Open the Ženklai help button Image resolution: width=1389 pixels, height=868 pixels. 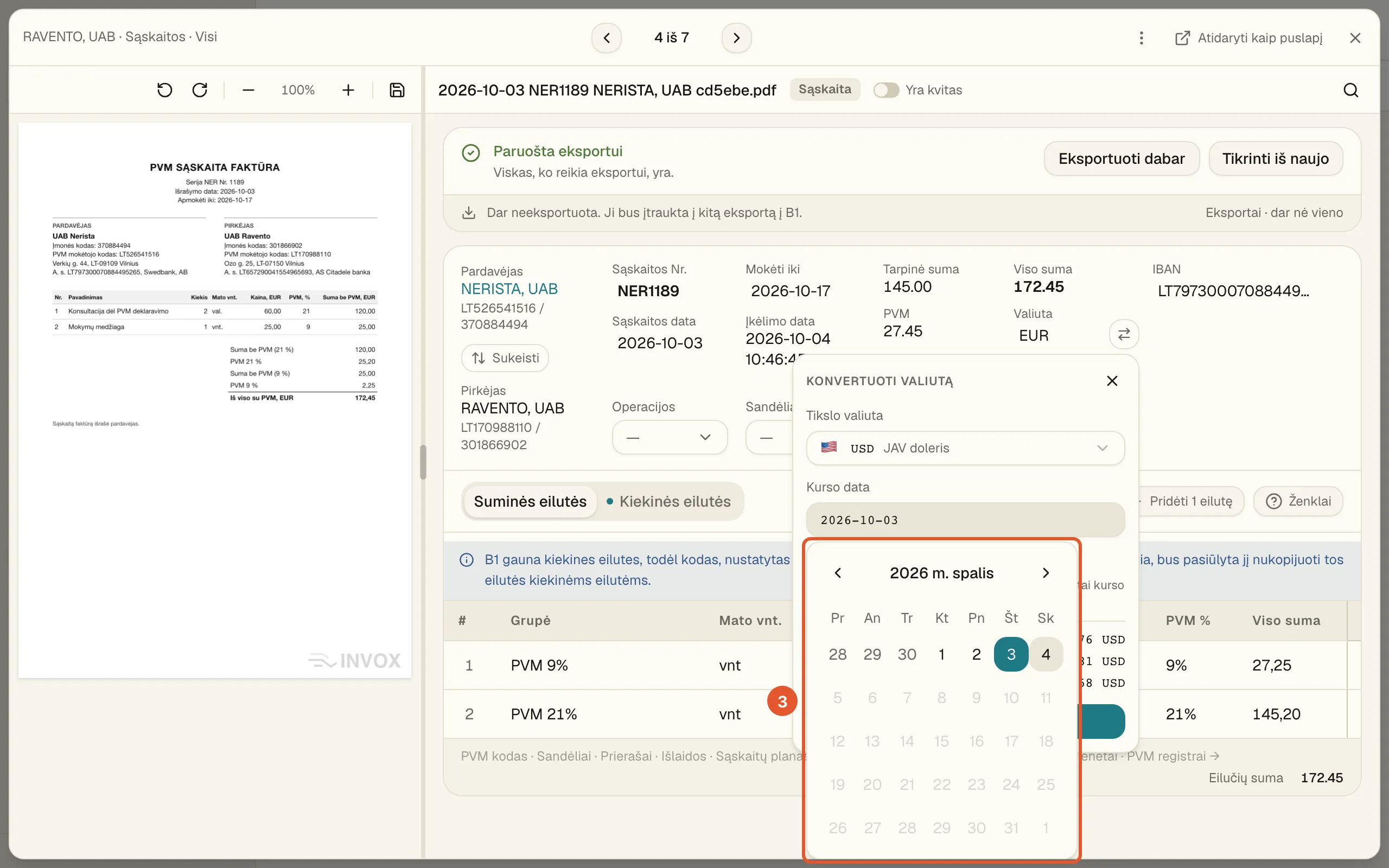coord(1298,501)
